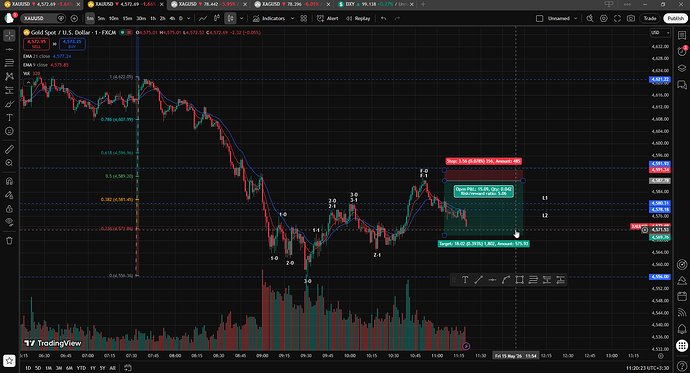Switch to XAGUSD 78.396 tab
This screenshot has width=690, height=373.
click(292, 4)
